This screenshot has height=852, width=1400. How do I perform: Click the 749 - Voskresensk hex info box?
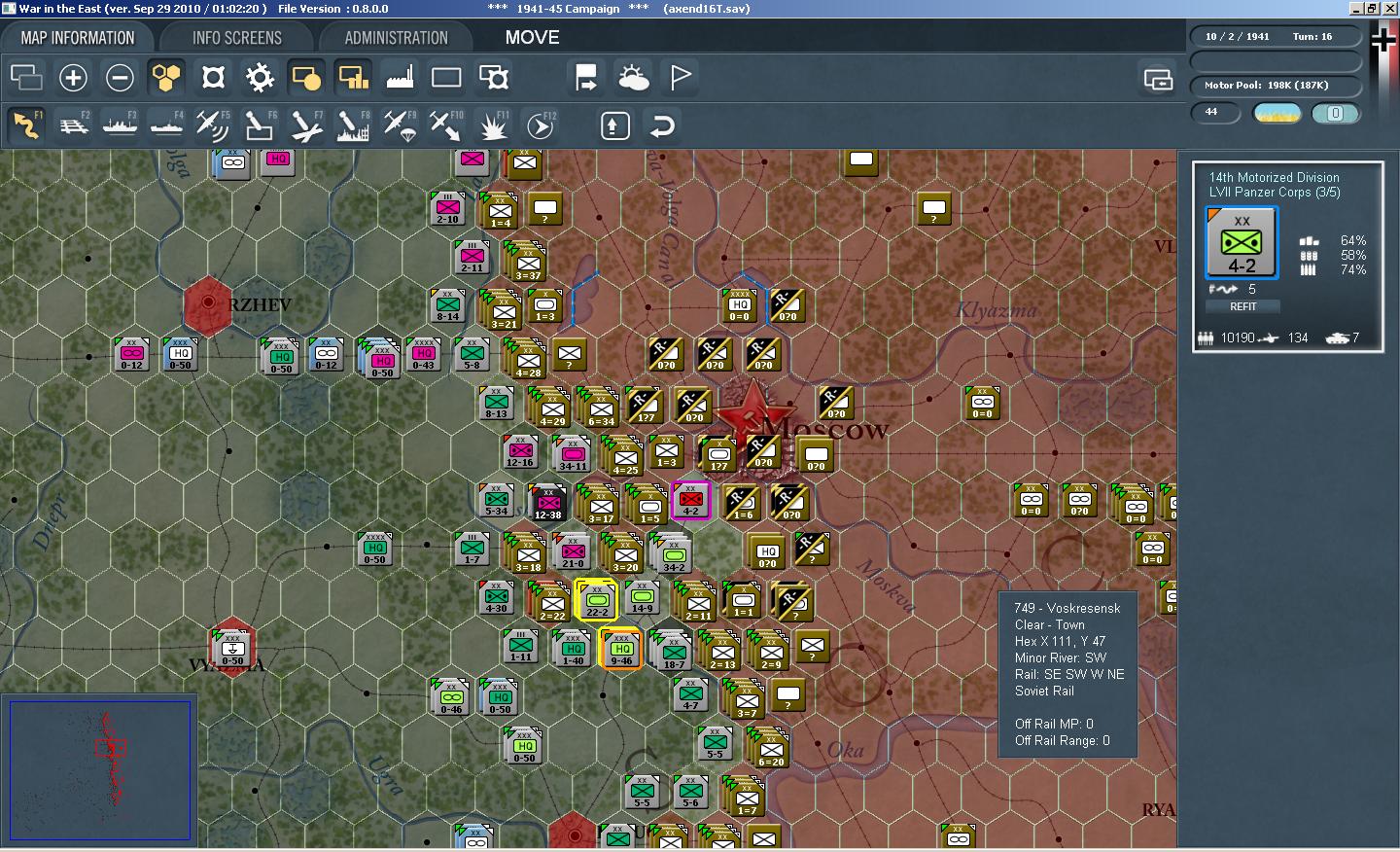(1068, 674)
